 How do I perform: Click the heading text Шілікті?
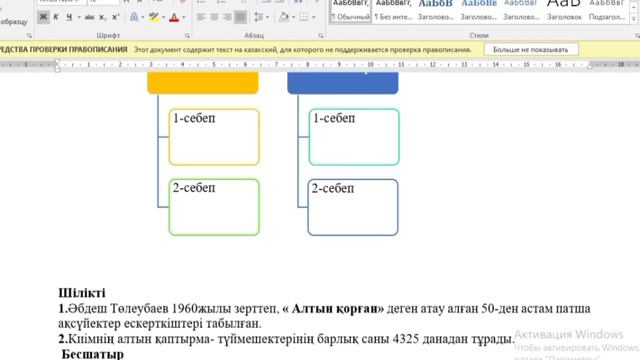point(82,293)
